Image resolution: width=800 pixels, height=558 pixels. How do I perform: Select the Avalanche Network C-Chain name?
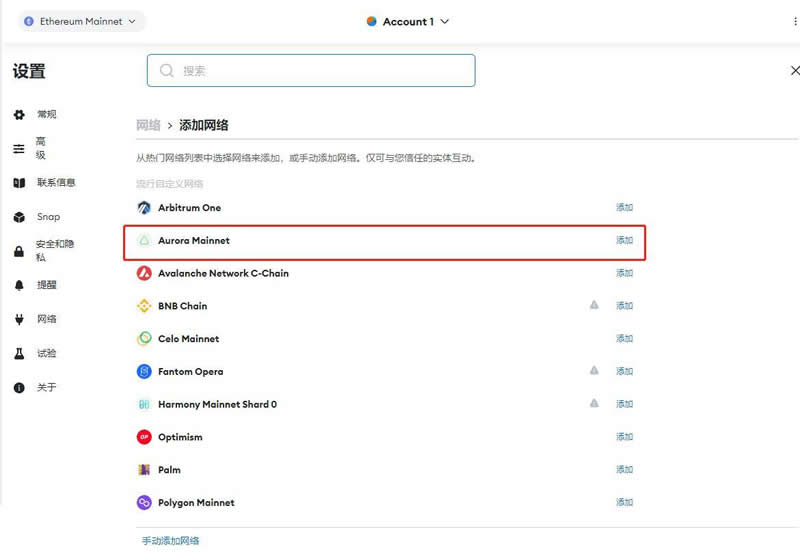pos(223,273)
